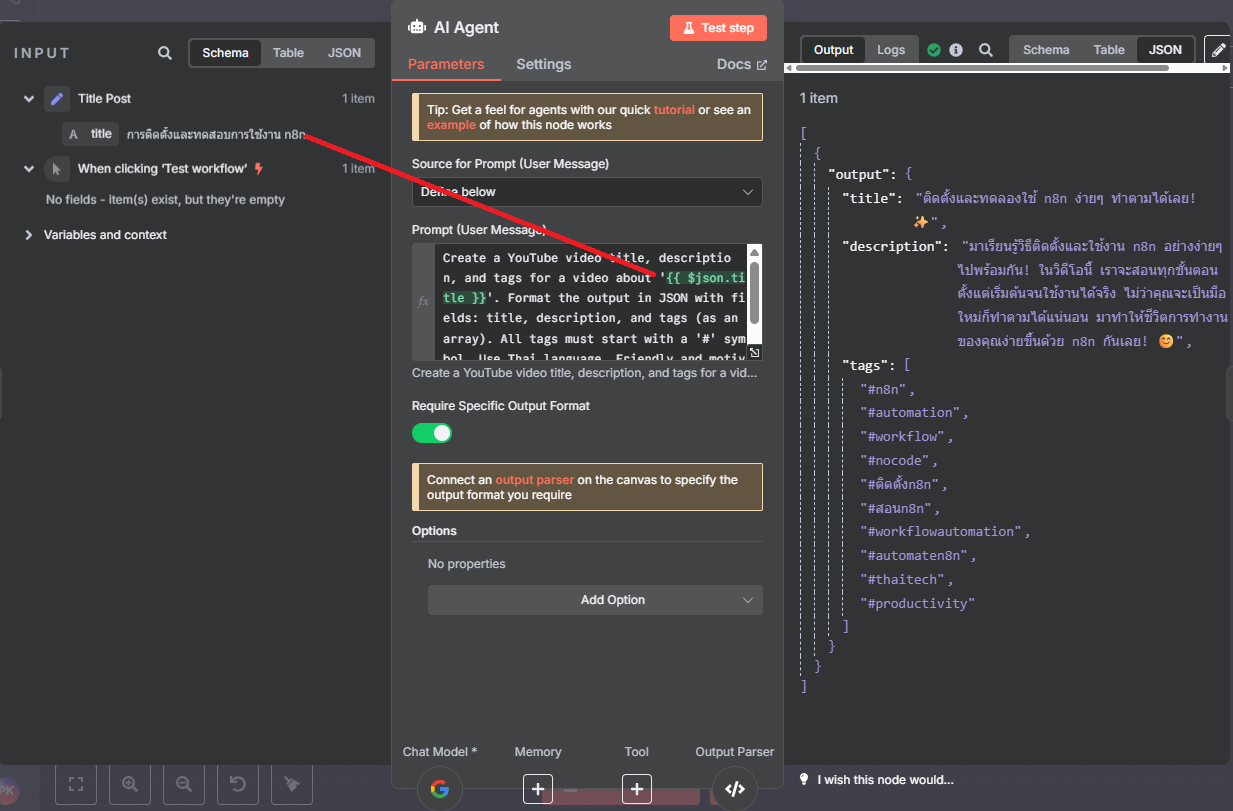
Task: Open the Output Parser code icon
Action: (734, 788)
